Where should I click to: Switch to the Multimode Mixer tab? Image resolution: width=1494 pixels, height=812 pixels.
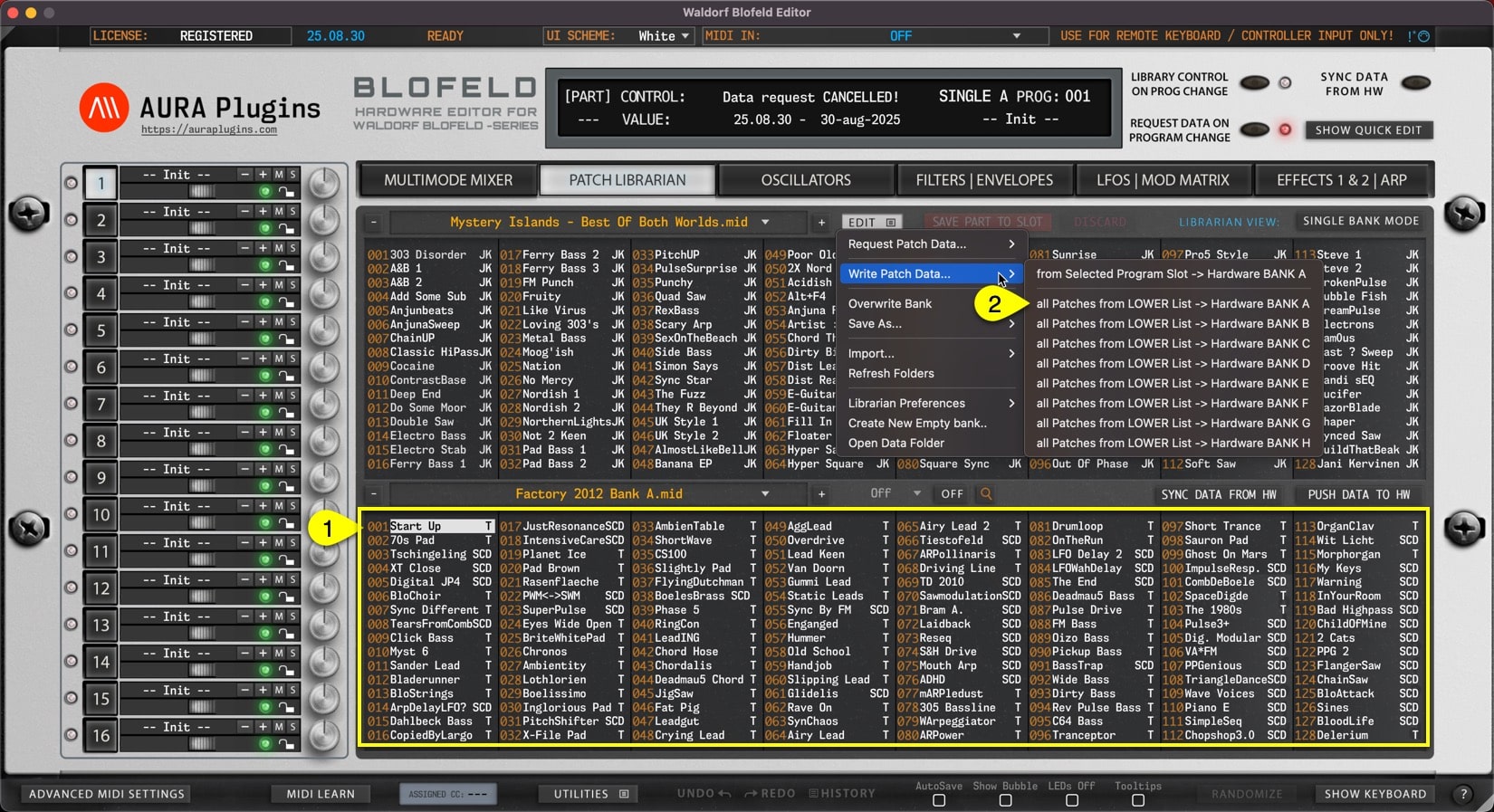point(448,180)
